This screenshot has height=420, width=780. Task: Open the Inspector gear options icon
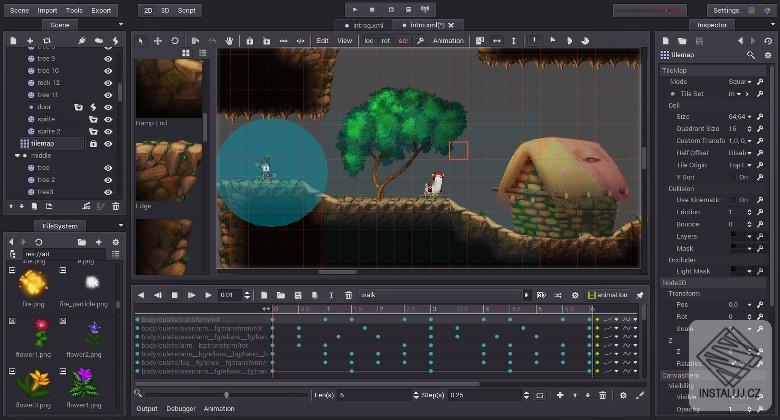pyautogui.click(x=768, y=55)
